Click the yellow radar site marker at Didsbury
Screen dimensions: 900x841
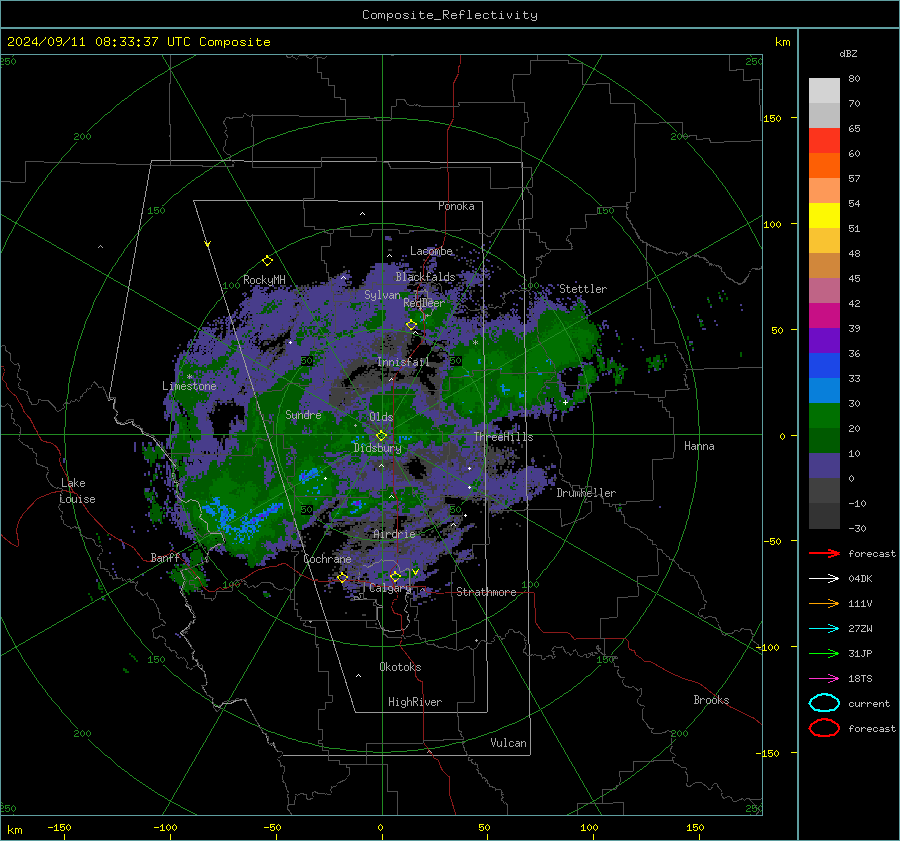point(382,436)
